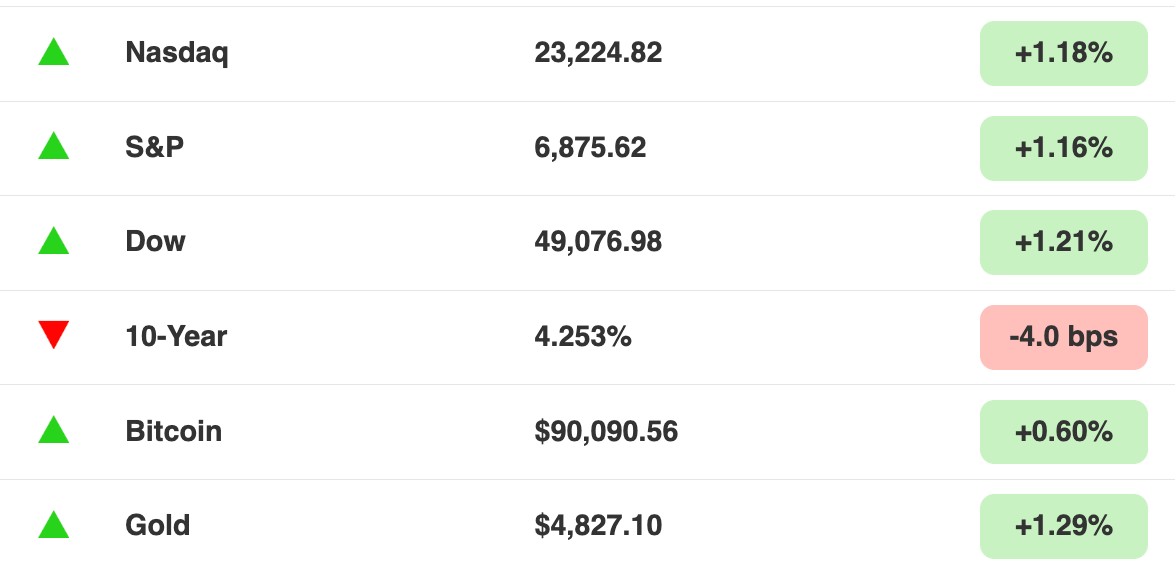The height and width of the screenshot is (566, 1175).
Task: Click the Bitcoin price $90,090.56
Action: pyautogui.click(x=606, y=432)
